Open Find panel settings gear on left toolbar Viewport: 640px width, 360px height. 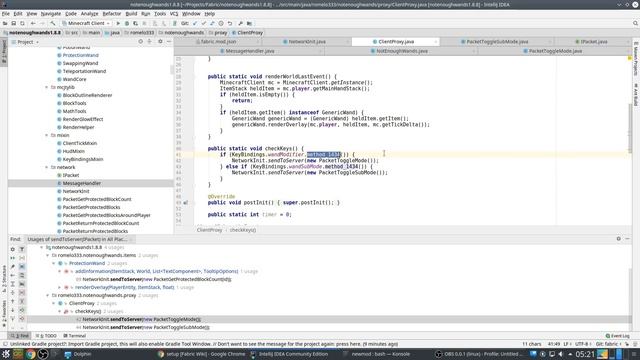pos(13,249)
